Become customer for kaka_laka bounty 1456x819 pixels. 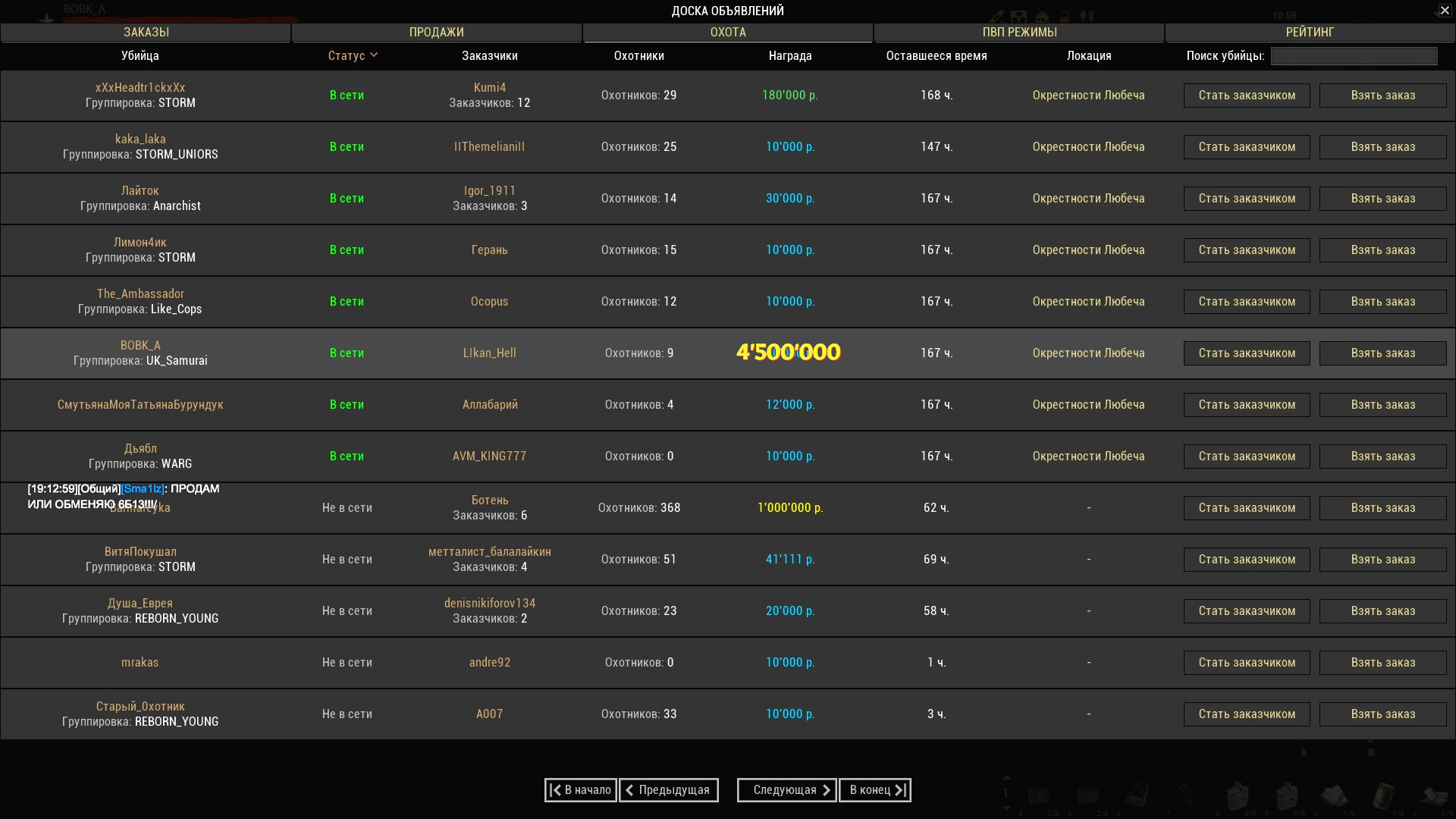tap(1246, 147)
